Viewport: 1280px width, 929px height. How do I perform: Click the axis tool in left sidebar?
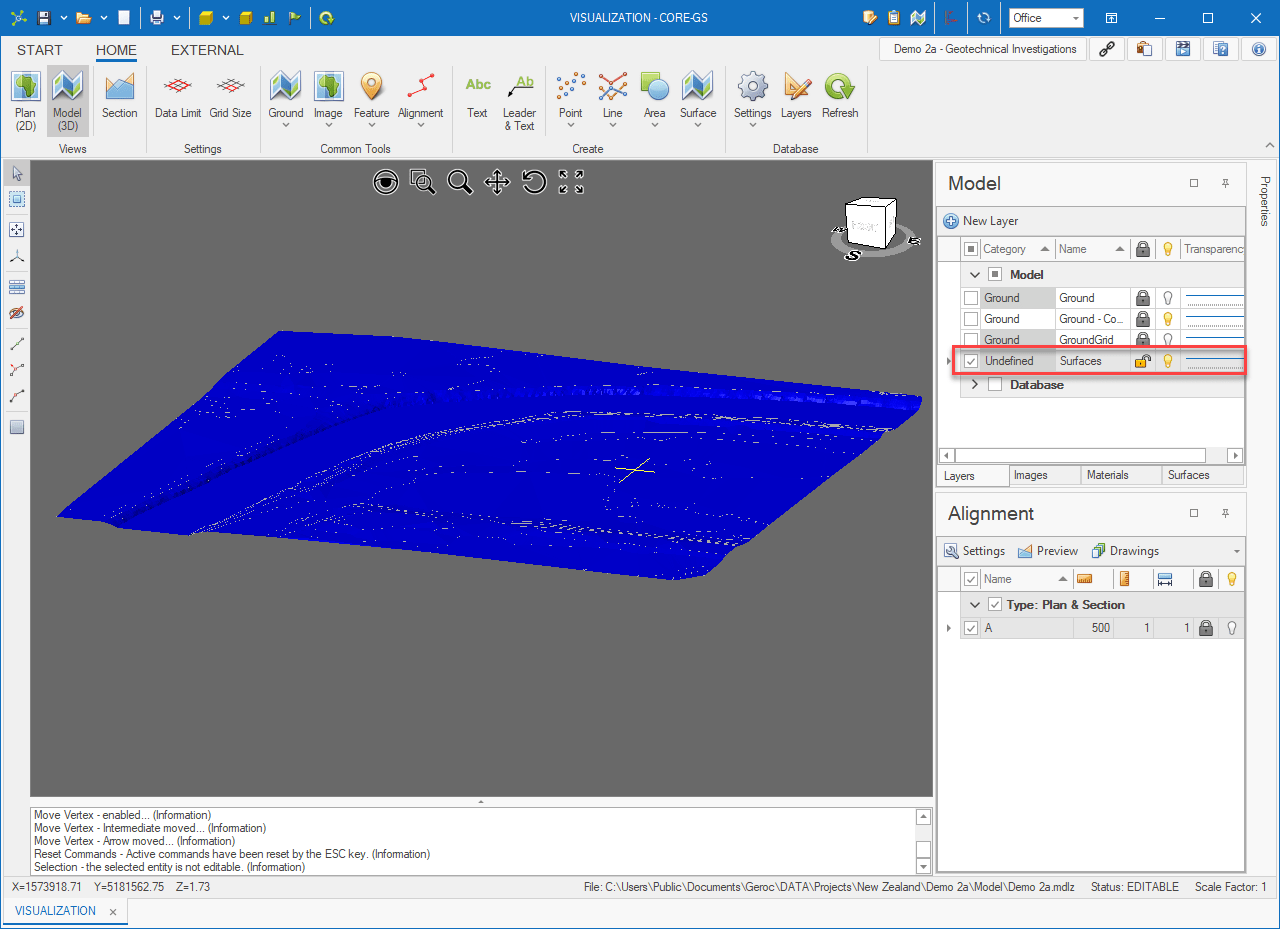[16, 257]
